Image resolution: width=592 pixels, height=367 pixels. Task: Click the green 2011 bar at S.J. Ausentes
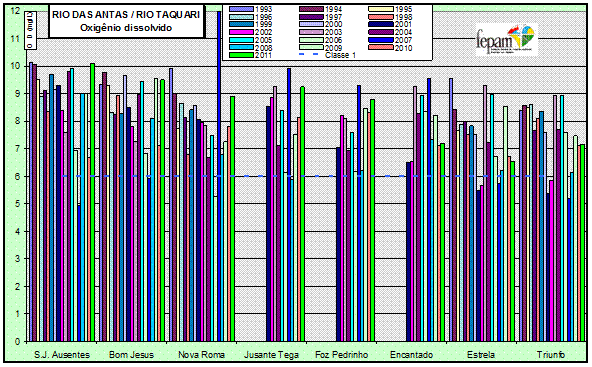(x=92, y=202)
